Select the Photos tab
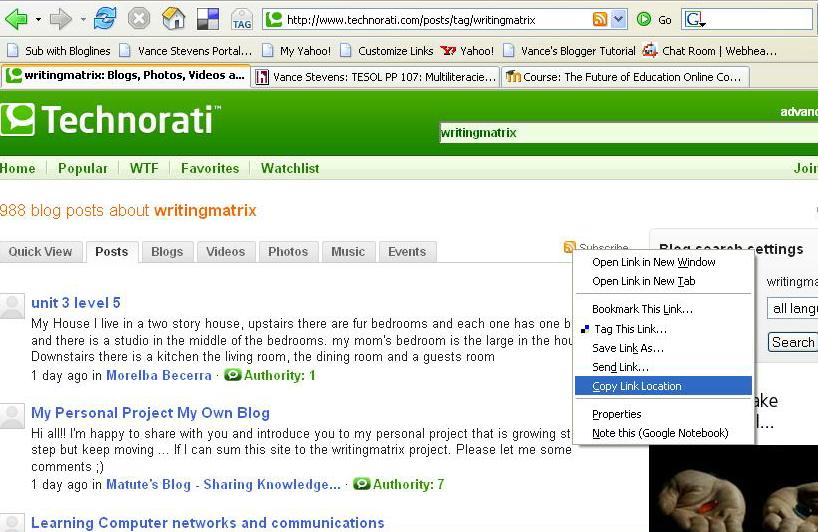The height and width of the screenshot is (532, 818). click(288, 251)
